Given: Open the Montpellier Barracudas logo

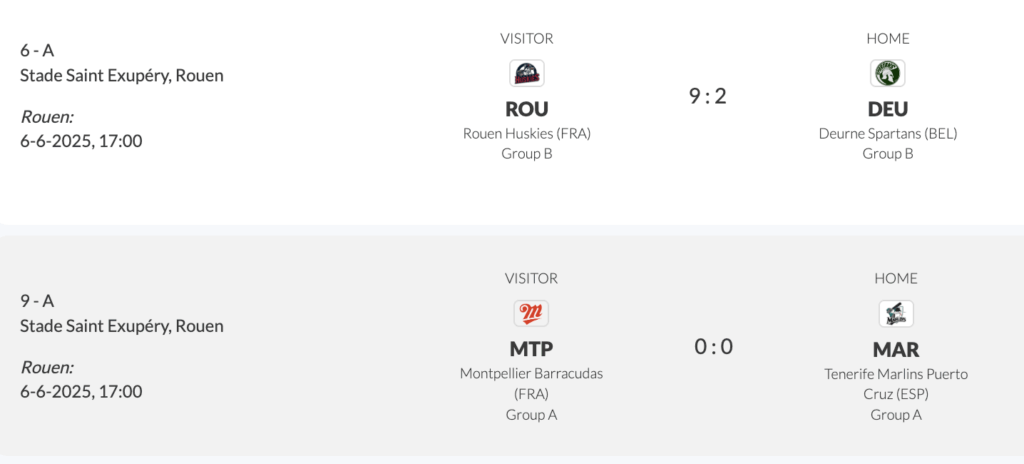Looking at the screenshot, I should point(531,313).
